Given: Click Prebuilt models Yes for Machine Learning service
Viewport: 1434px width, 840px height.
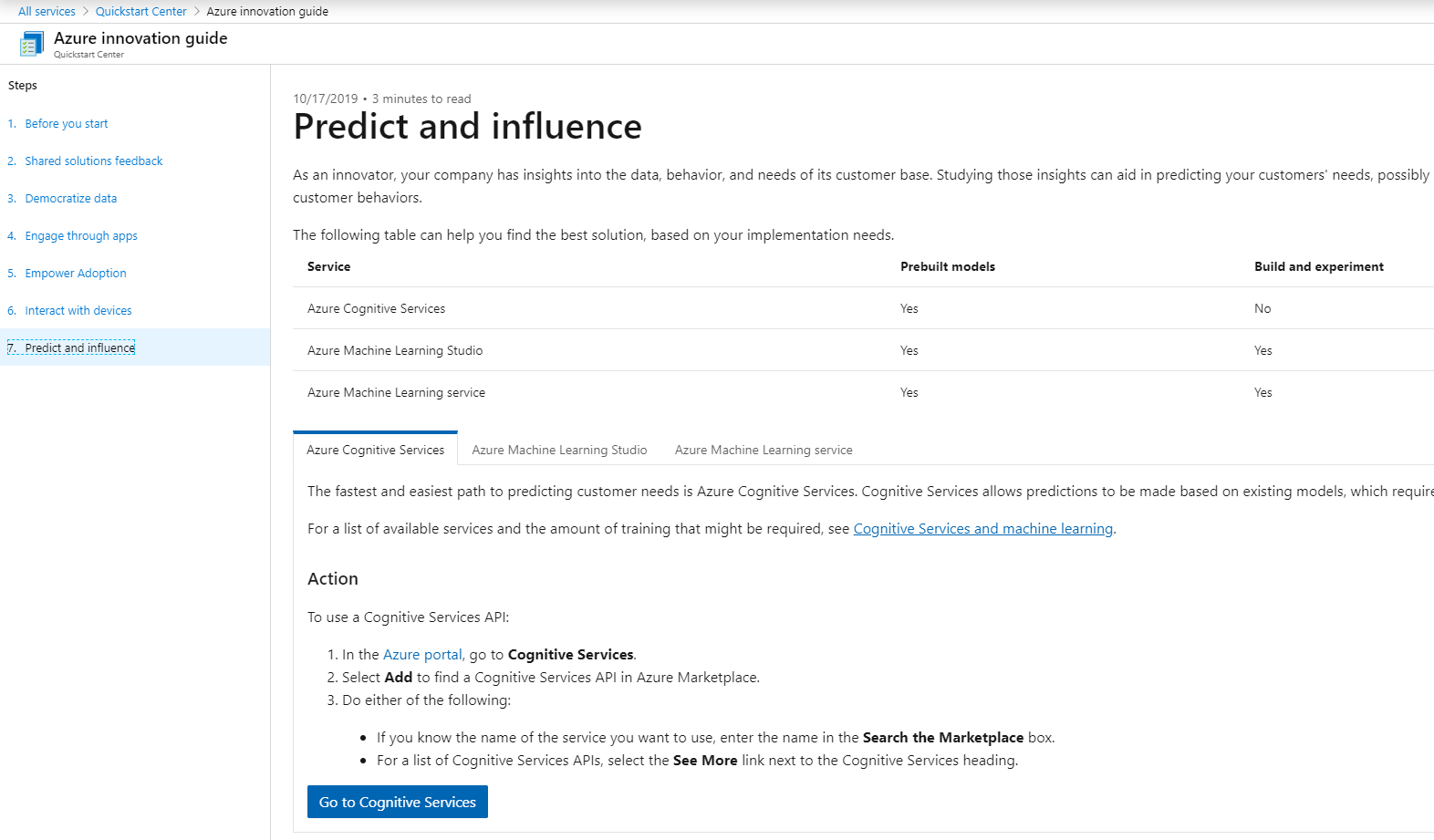Looking at the screenshot, I should point(909,393).
